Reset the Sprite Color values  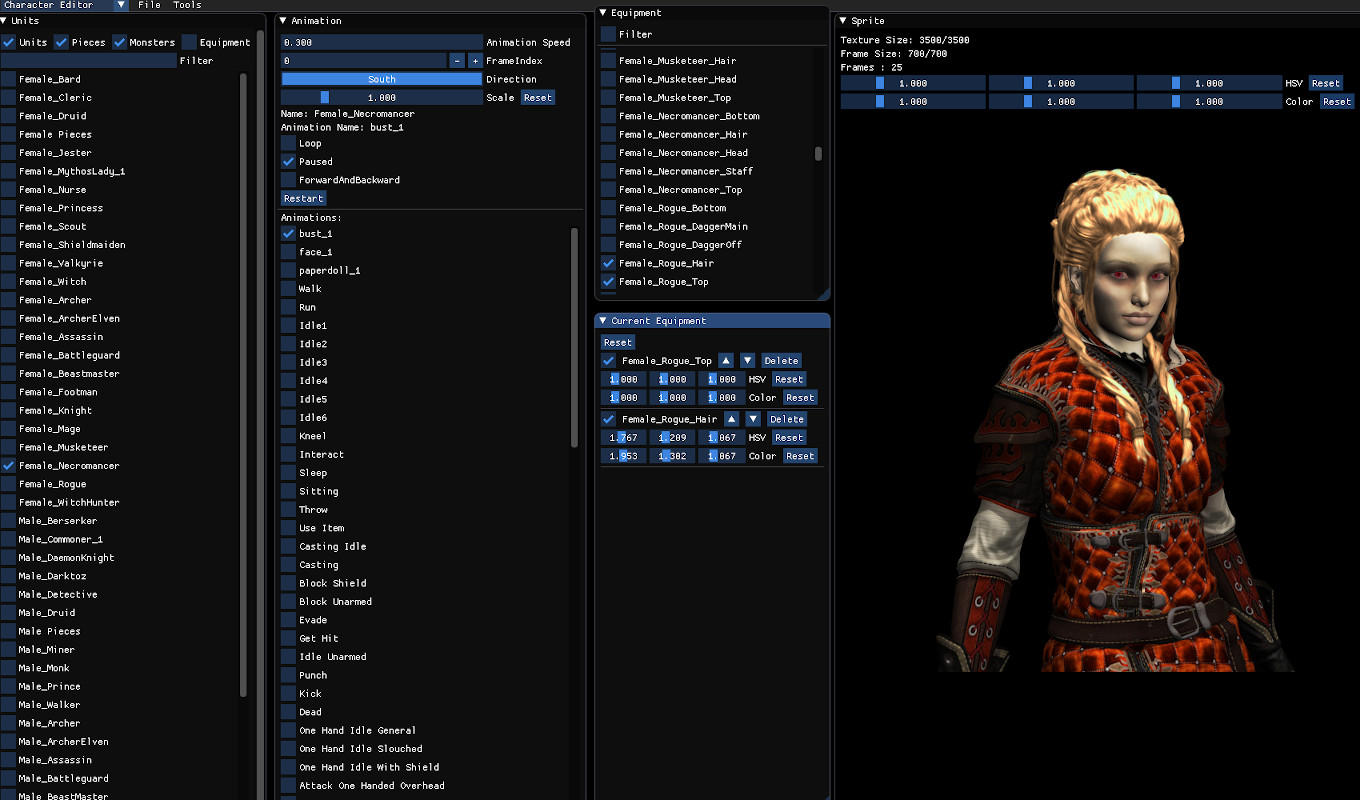1337,102
